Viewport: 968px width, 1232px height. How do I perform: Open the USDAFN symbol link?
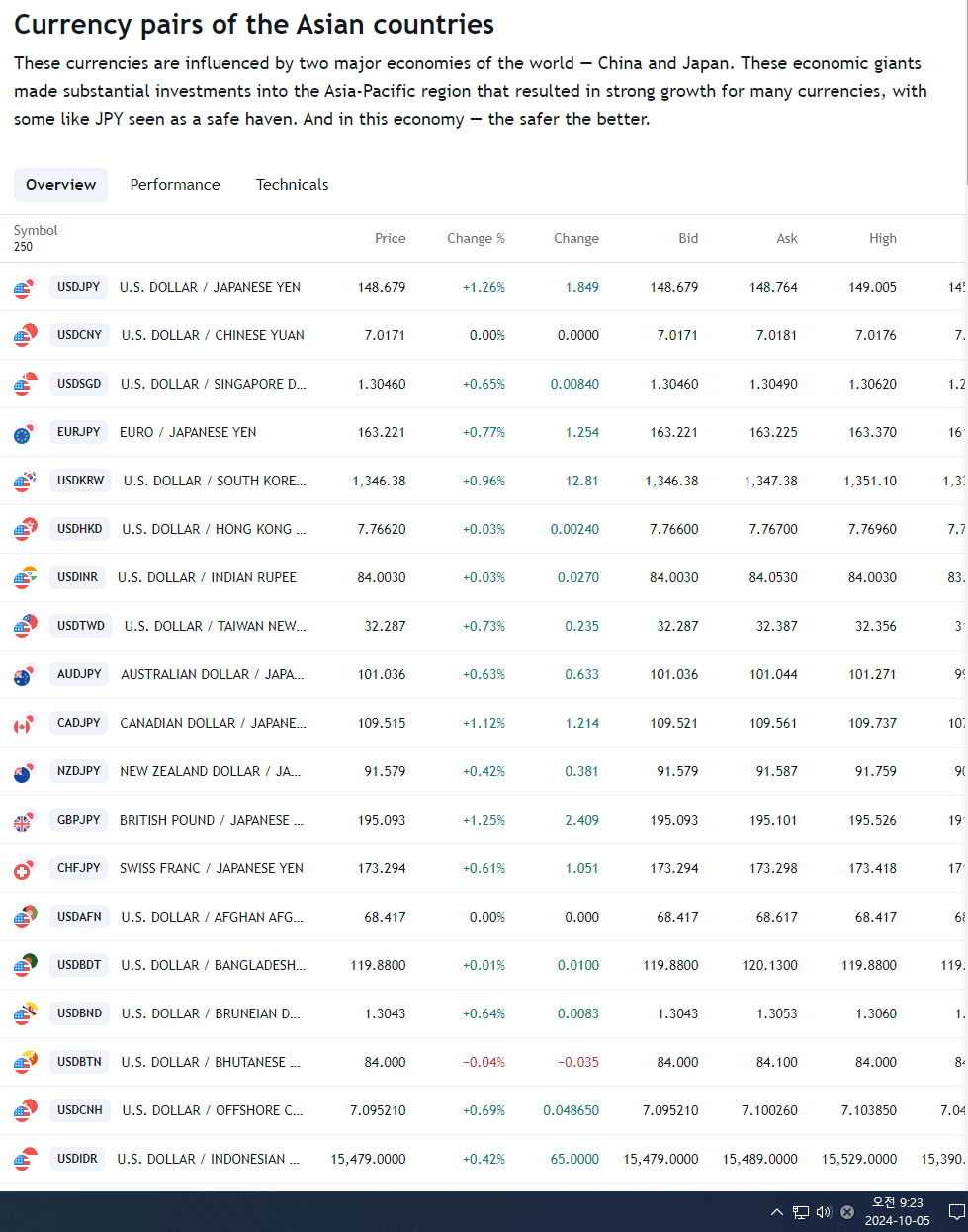[79, 917]
